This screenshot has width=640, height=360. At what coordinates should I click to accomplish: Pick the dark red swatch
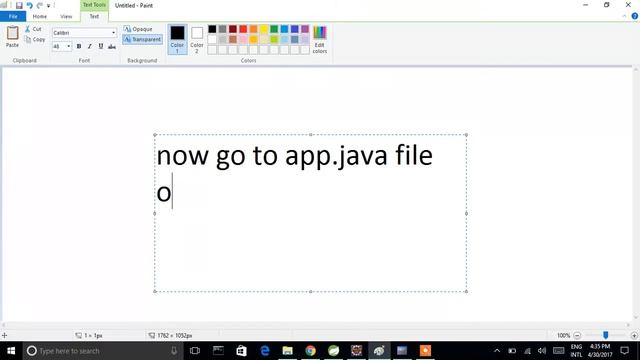(x=233, y=29)
